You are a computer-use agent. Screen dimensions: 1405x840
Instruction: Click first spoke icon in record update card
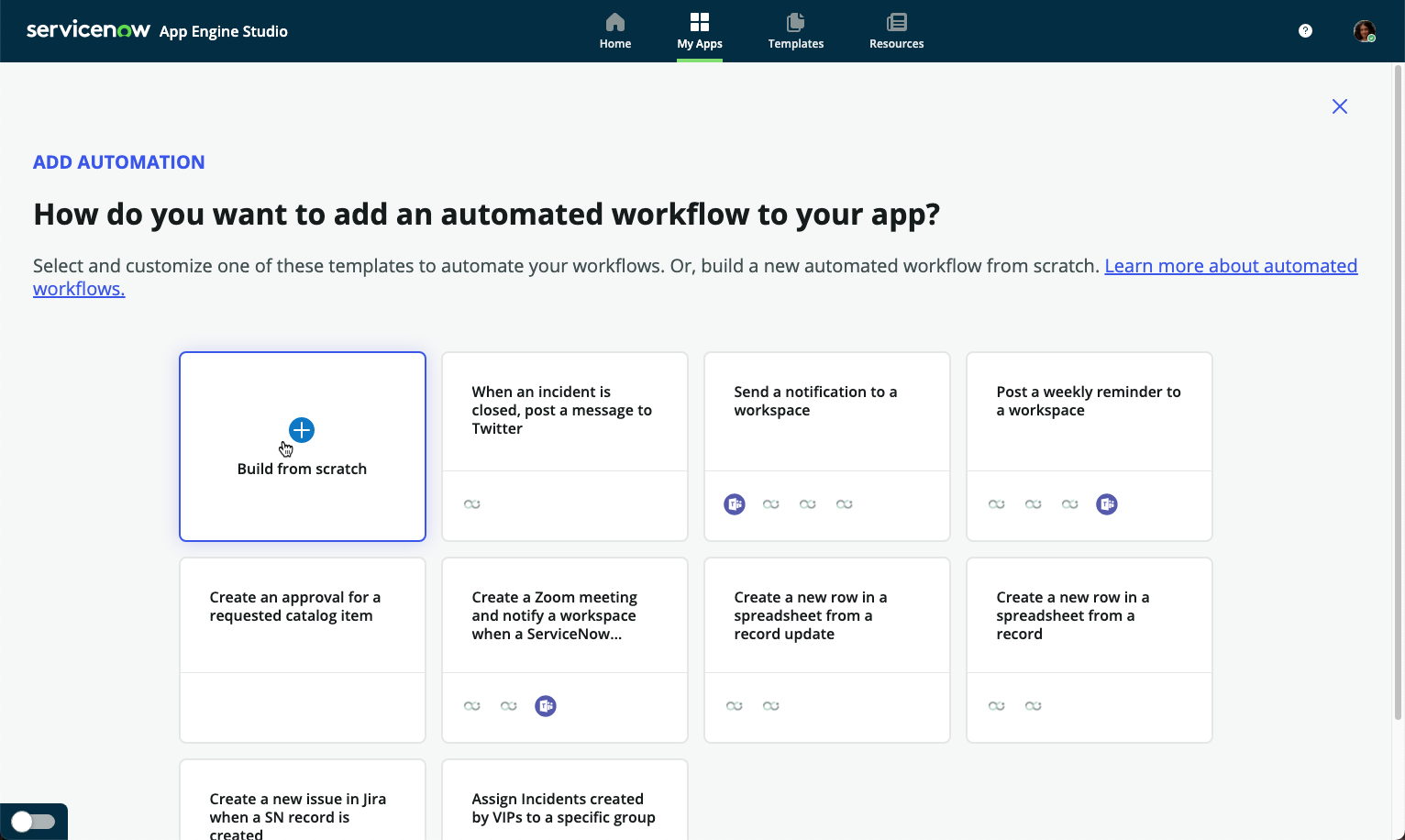coord(735,706)
